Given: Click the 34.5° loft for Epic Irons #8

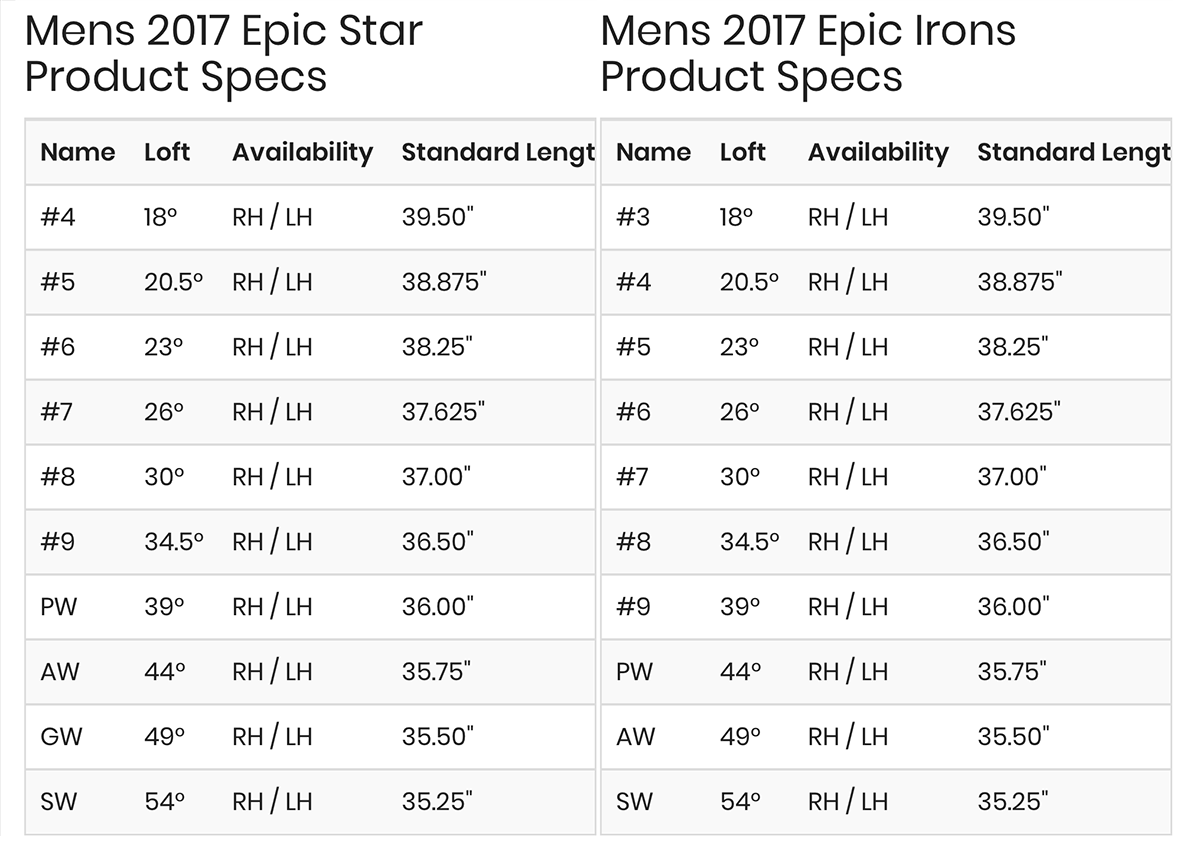Looking at the screenshot, I should 749,542.
